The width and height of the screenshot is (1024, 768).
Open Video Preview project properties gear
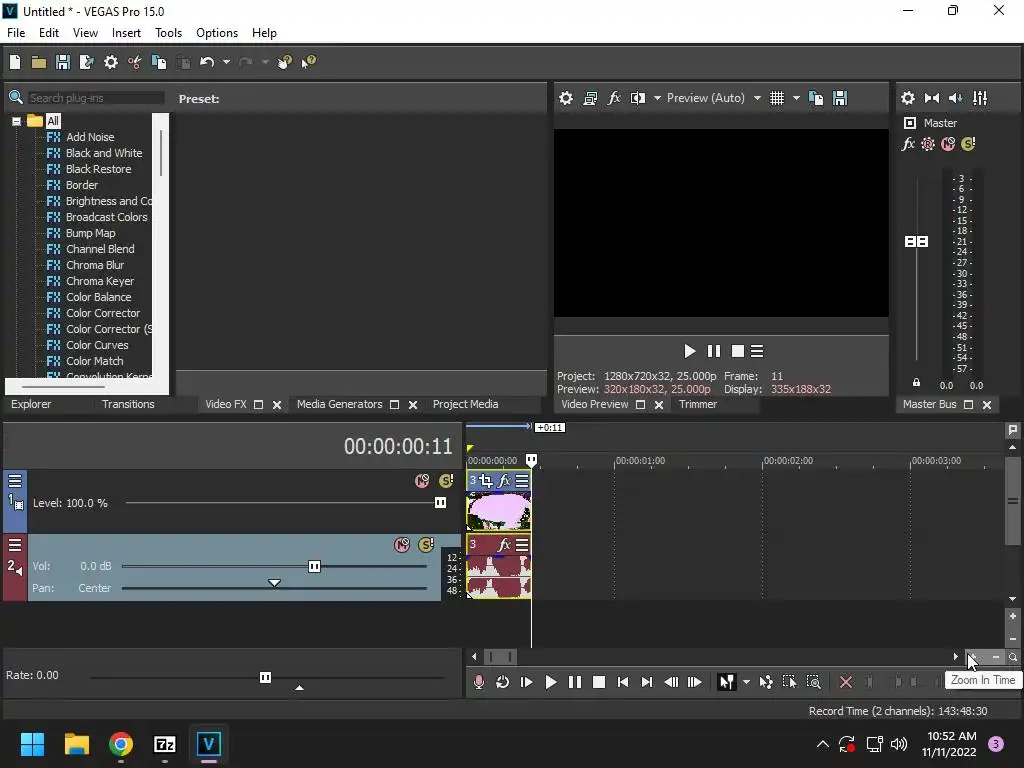[566, 98]
